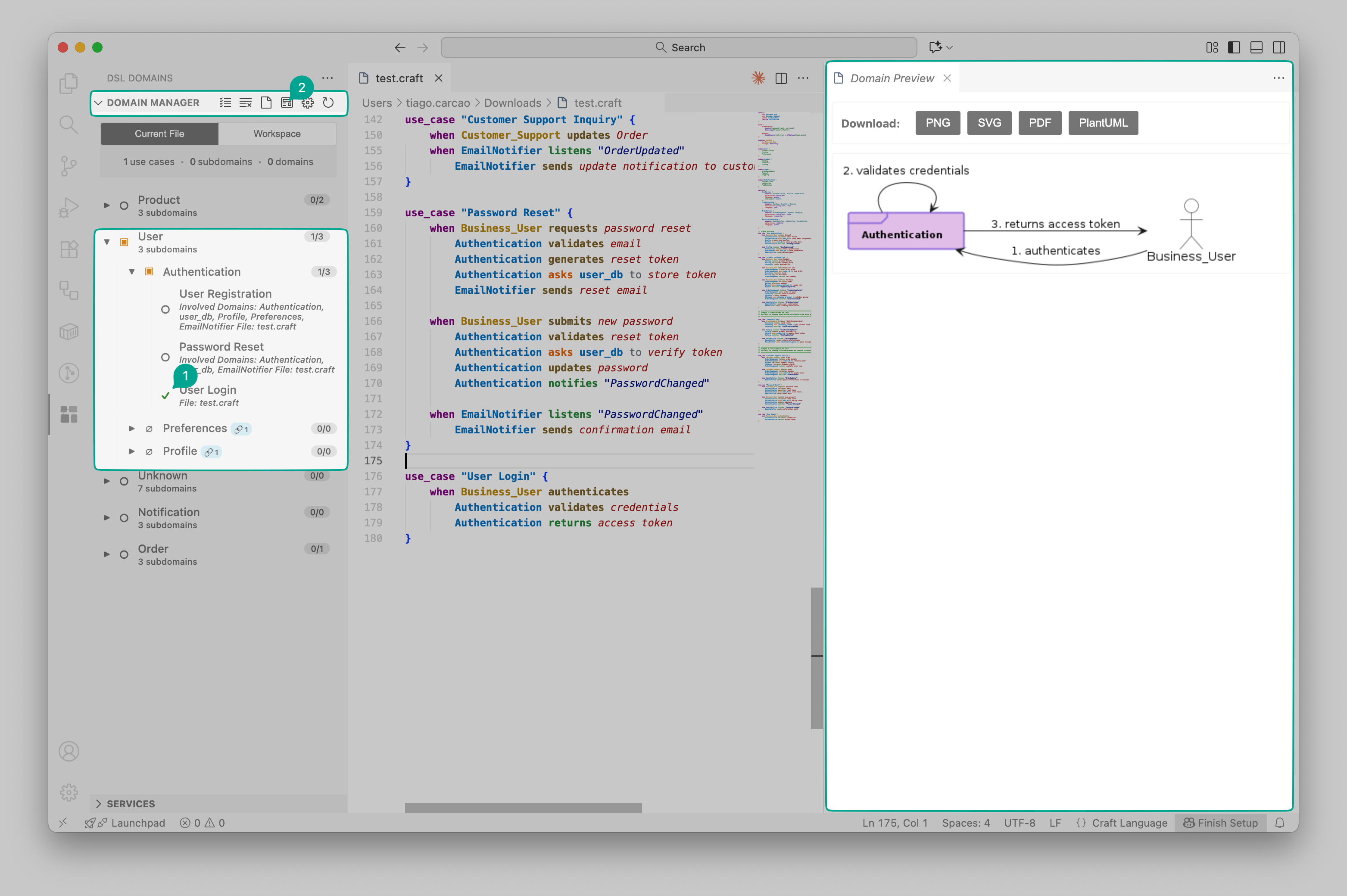This screenshot has width=1347, height=896.
Task: Open notifications bell in status bar
Action: tap(1280, 823)
